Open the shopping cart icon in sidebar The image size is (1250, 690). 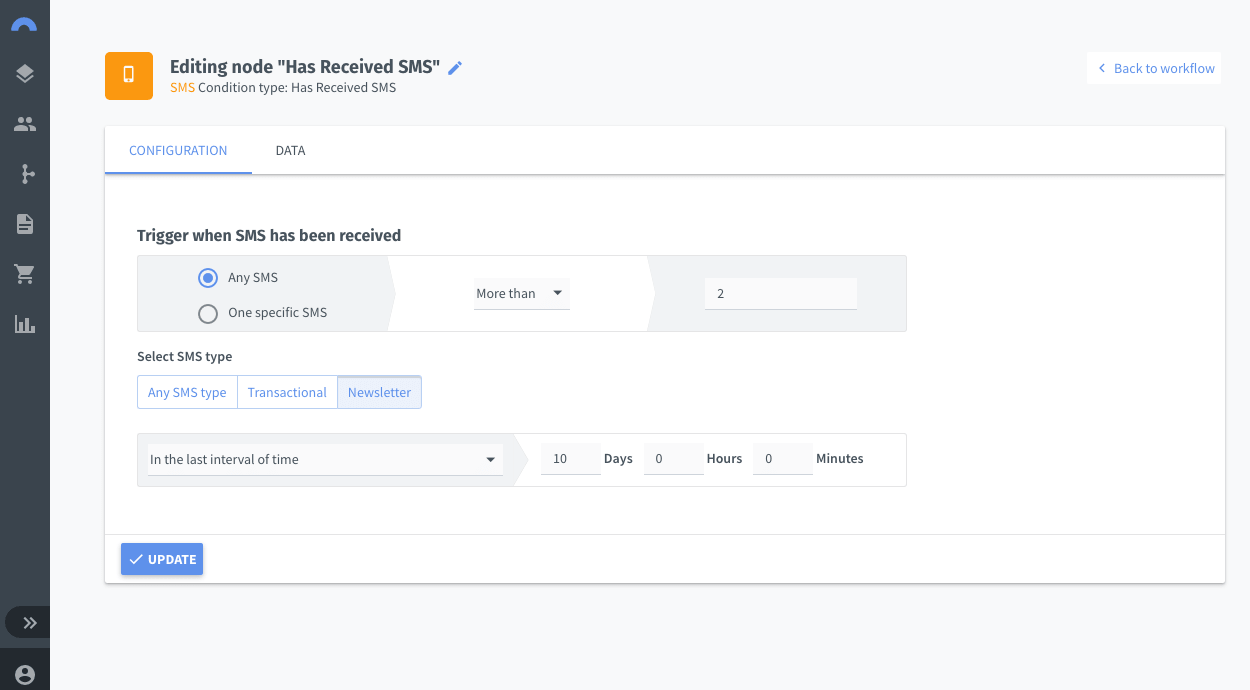click(x=24, y=274)
